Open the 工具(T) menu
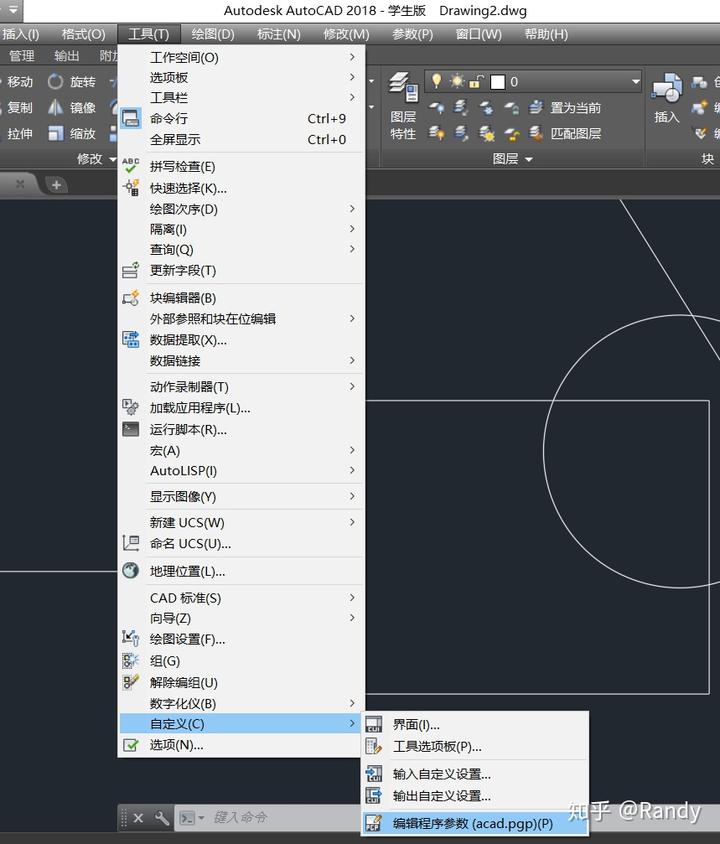The height and width of the screenshot is (844, 720). pyautogui.click(x=149, y=34)
